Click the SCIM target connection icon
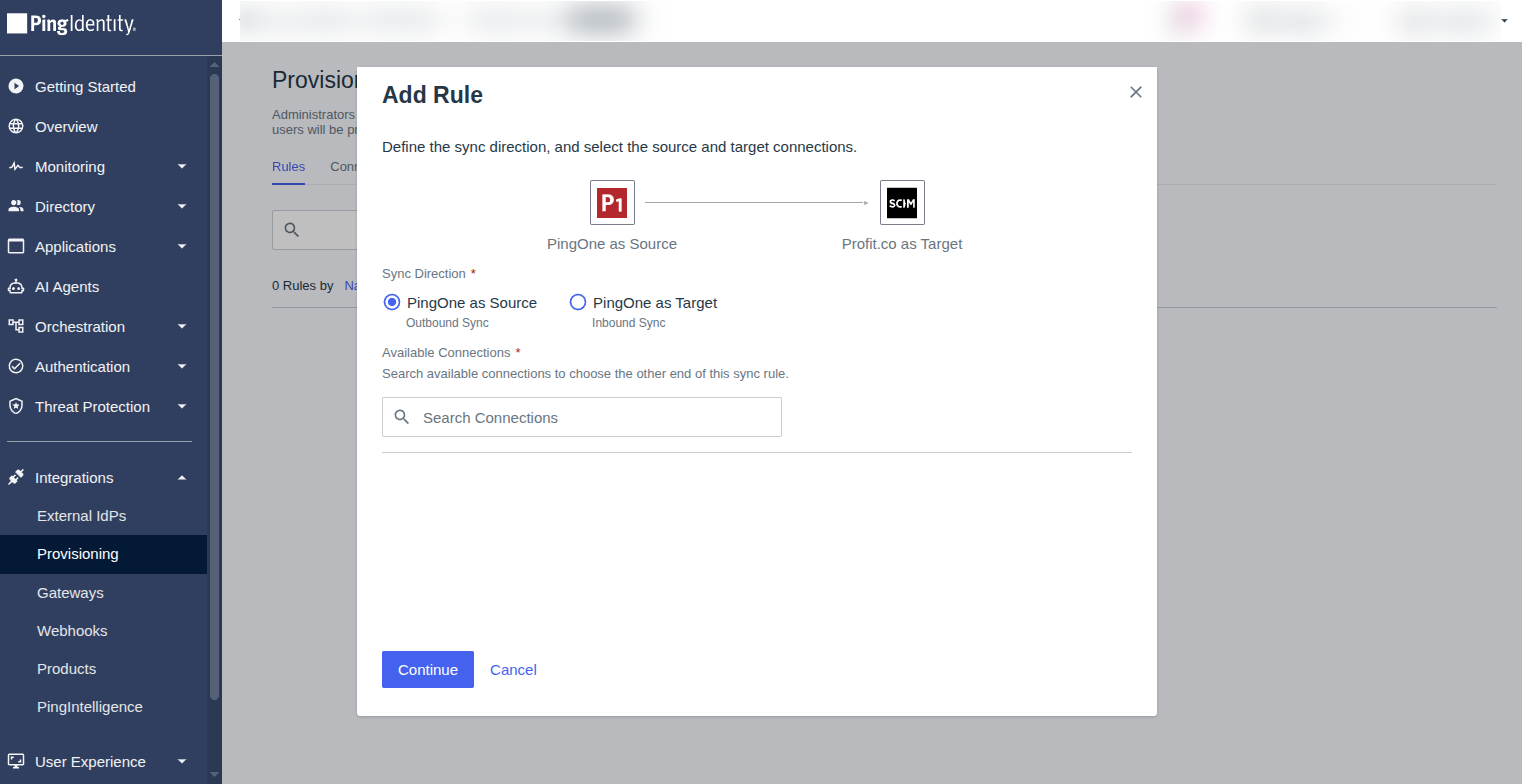This screenshot has height=784, width=1522. [902, 203]
